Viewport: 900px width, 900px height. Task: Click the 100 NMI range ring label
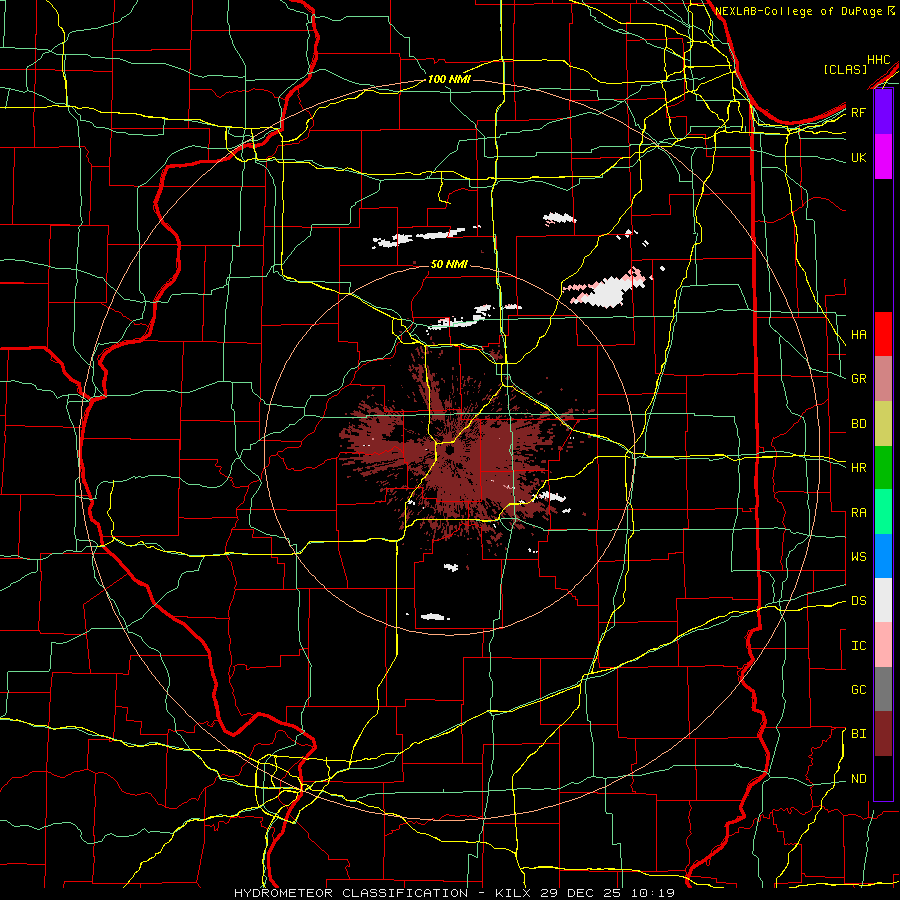pyautogui.click(x=449, y=79)
